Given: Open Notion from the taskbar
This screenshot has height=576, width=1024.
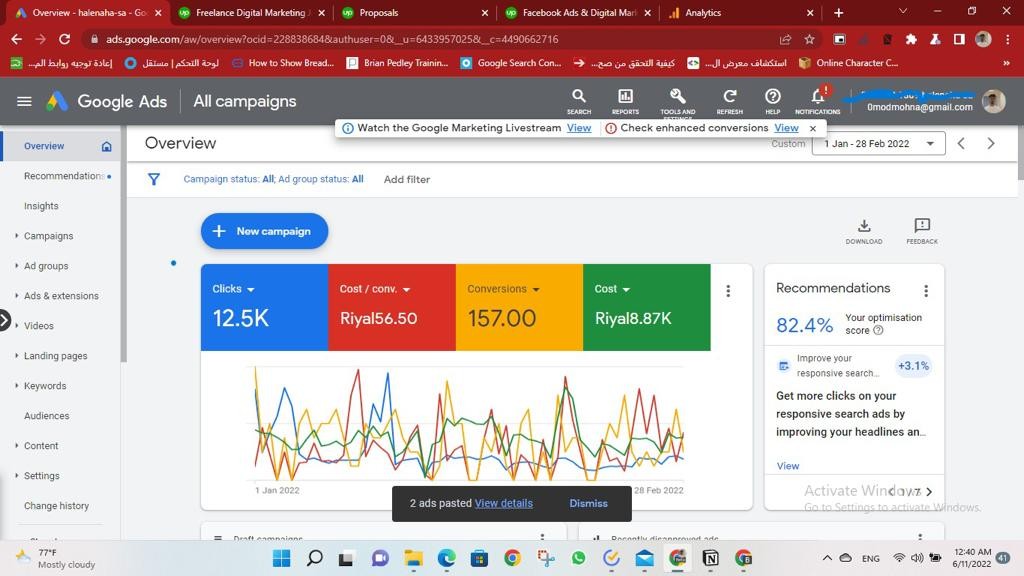Looking at the screenshot, I should (x=711, y=558).
